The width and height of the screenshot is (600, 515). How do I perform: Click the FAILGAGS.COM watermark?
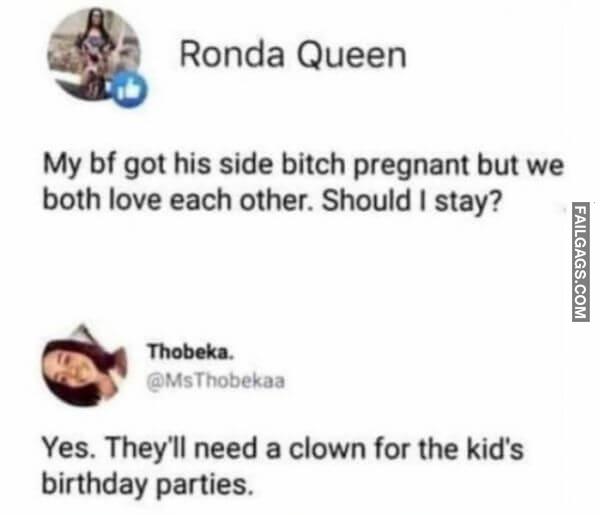click(x=580, y=262)
